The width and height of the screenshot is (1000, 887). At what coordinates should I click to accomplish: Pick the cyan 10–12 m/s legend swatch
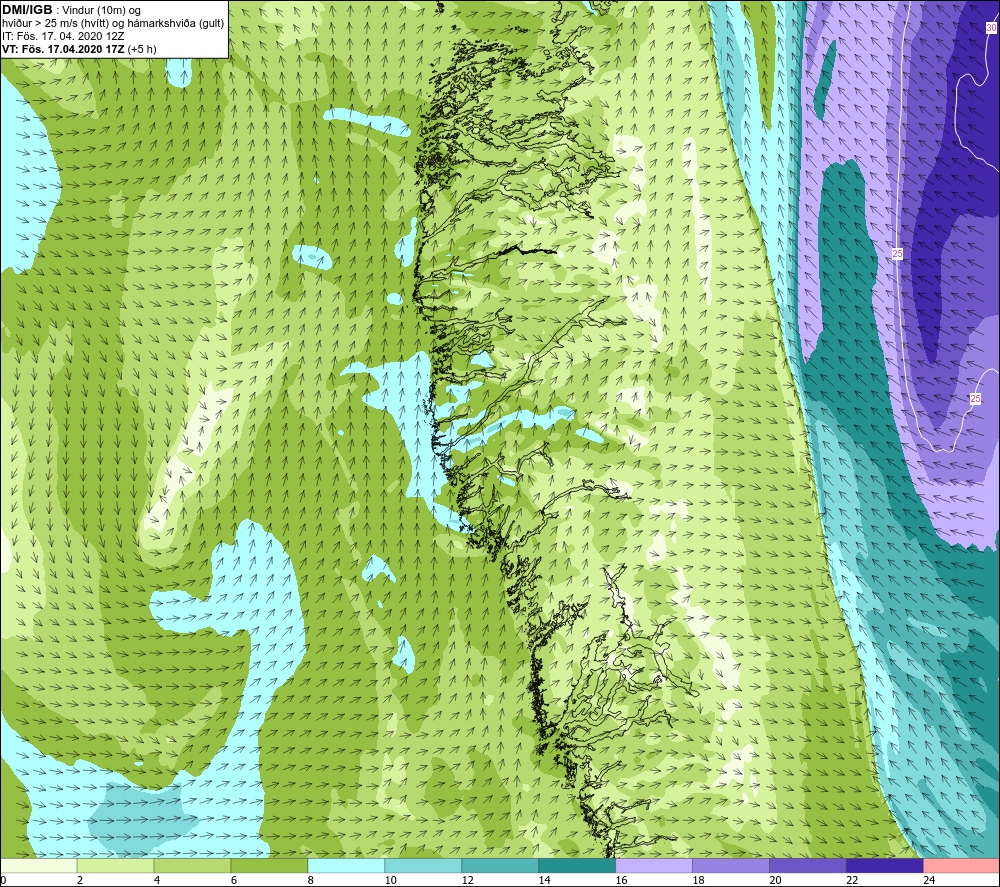(423, 865)
